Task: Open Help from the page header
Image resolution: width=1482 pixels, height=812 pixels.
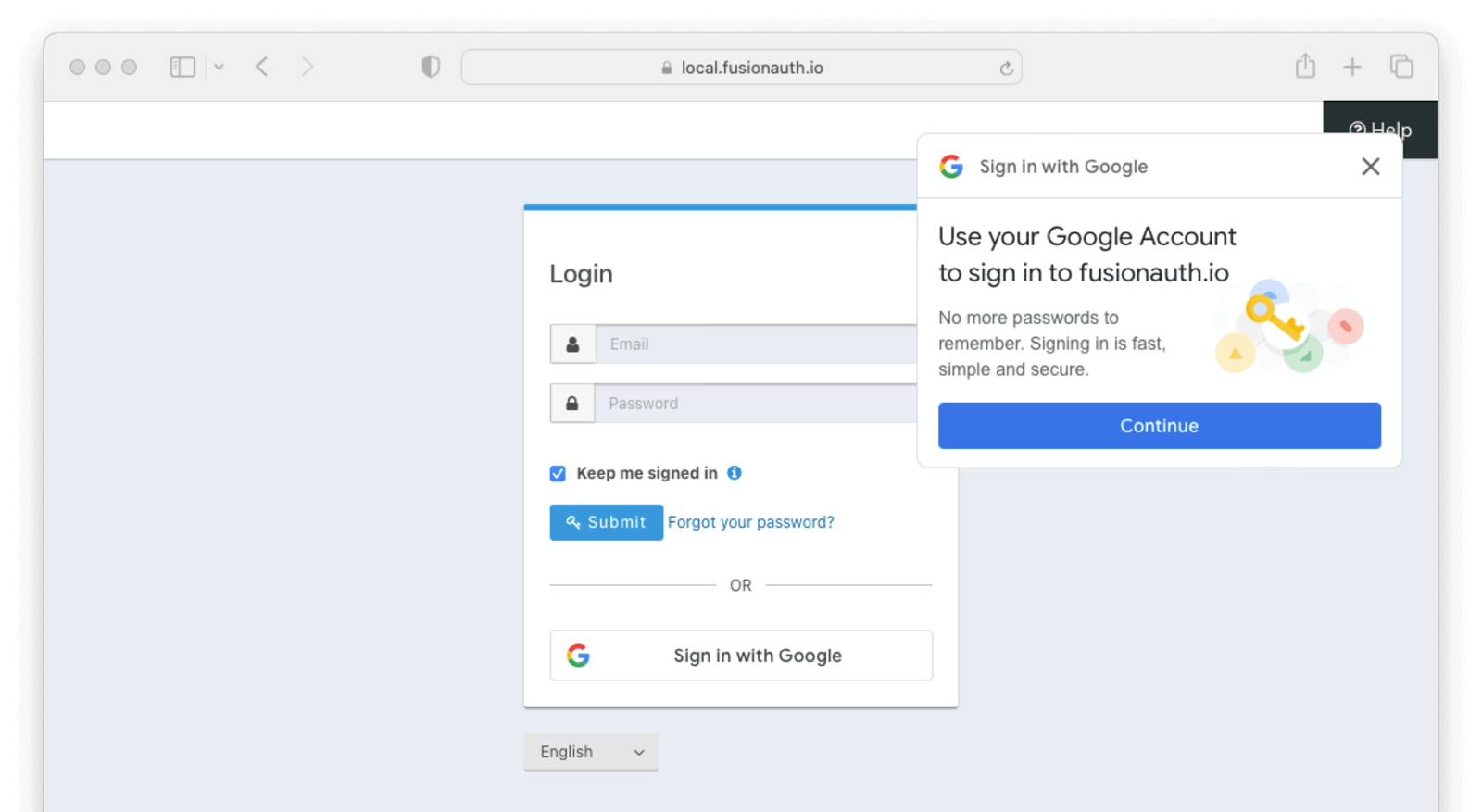Action: click(x=1382, y=129)
